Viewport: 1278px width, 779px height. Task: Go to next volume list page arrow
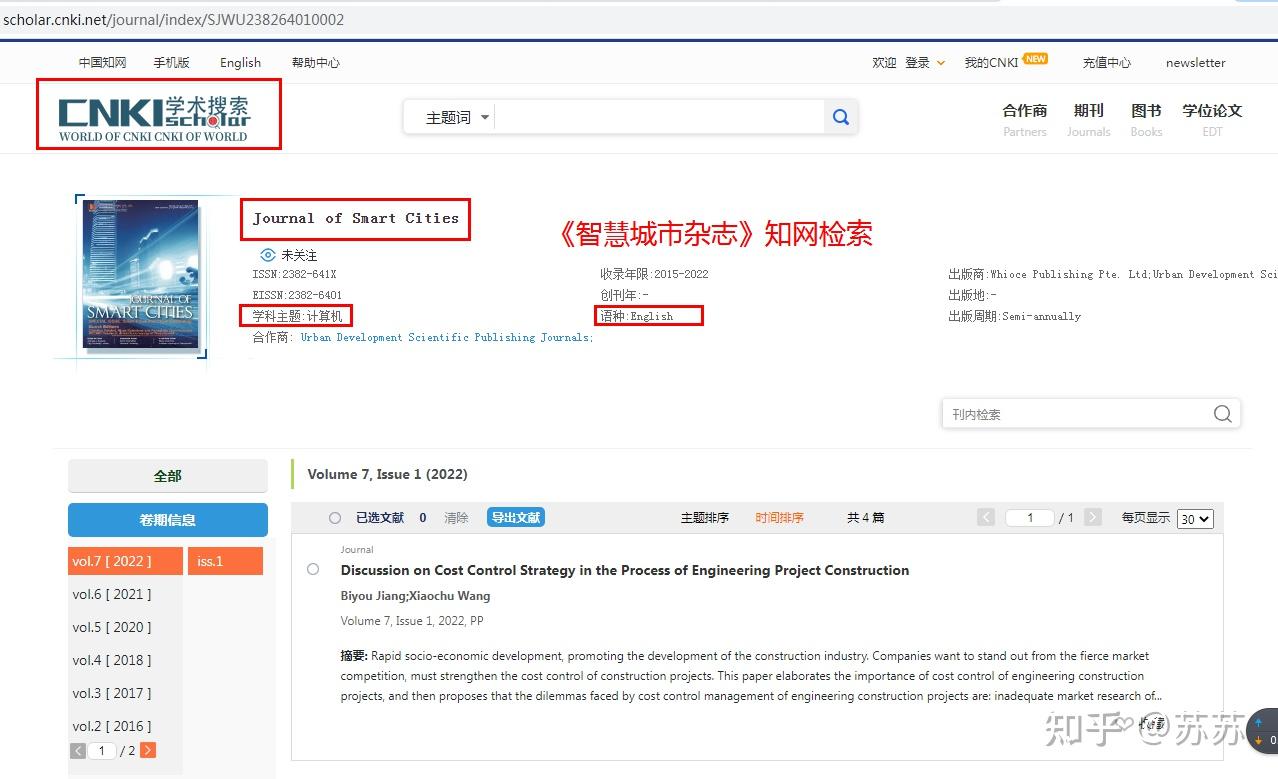click(148, 750)
